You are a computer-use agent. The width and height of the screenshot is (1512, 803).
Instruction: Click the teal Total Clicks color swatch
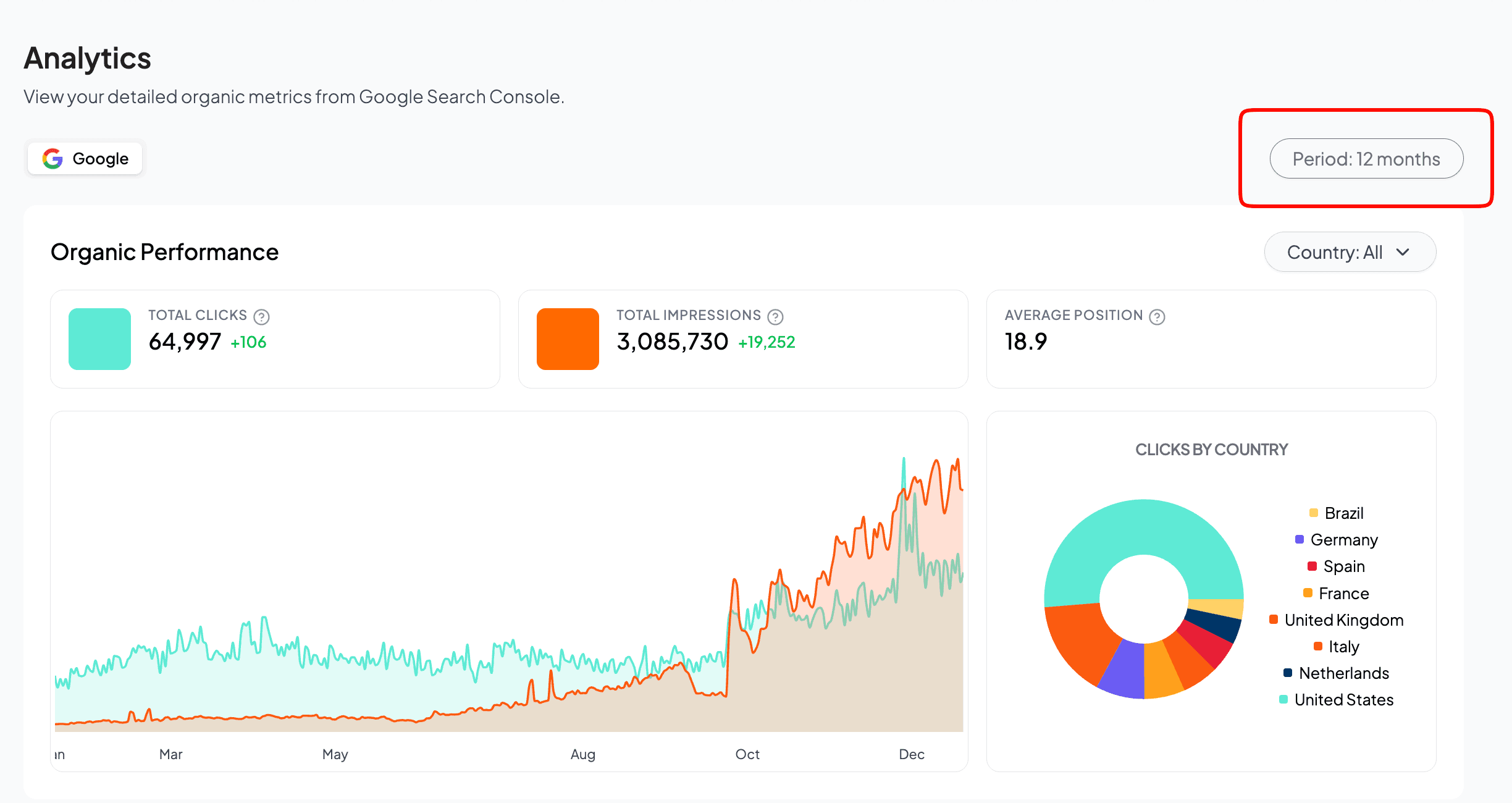pos(99,338)
